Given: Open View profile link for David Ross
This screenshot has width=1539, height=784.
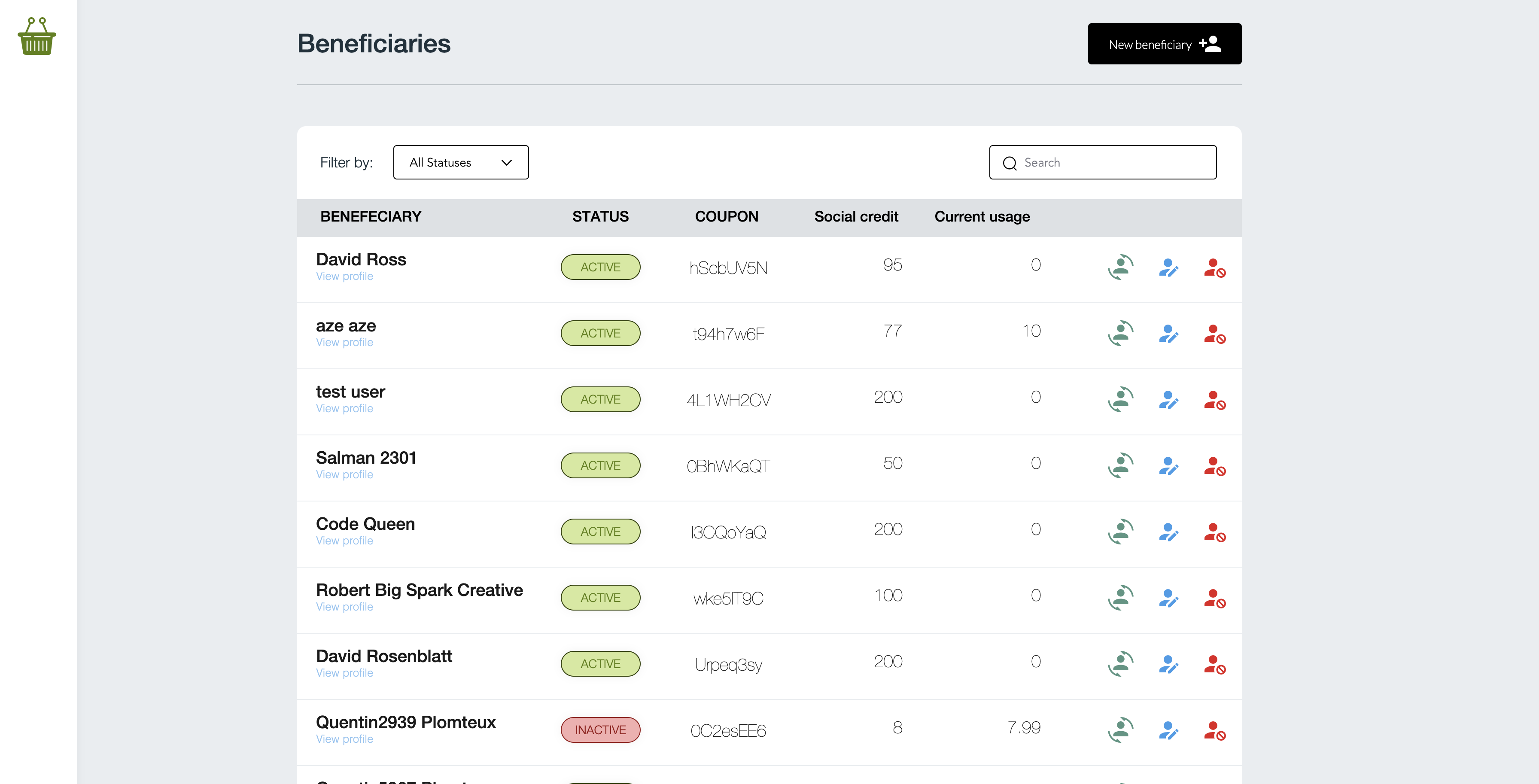Looking at the screenshot, I should (344, 277).
